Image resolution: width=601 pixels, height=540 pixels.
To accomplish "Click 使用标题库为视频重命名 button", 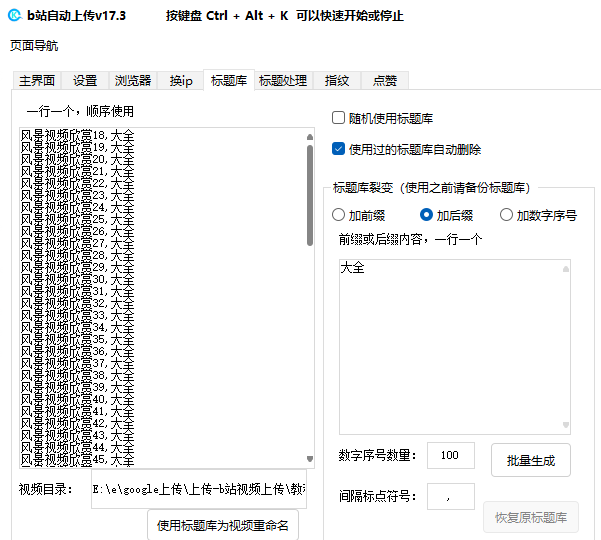I will point(223,525).
